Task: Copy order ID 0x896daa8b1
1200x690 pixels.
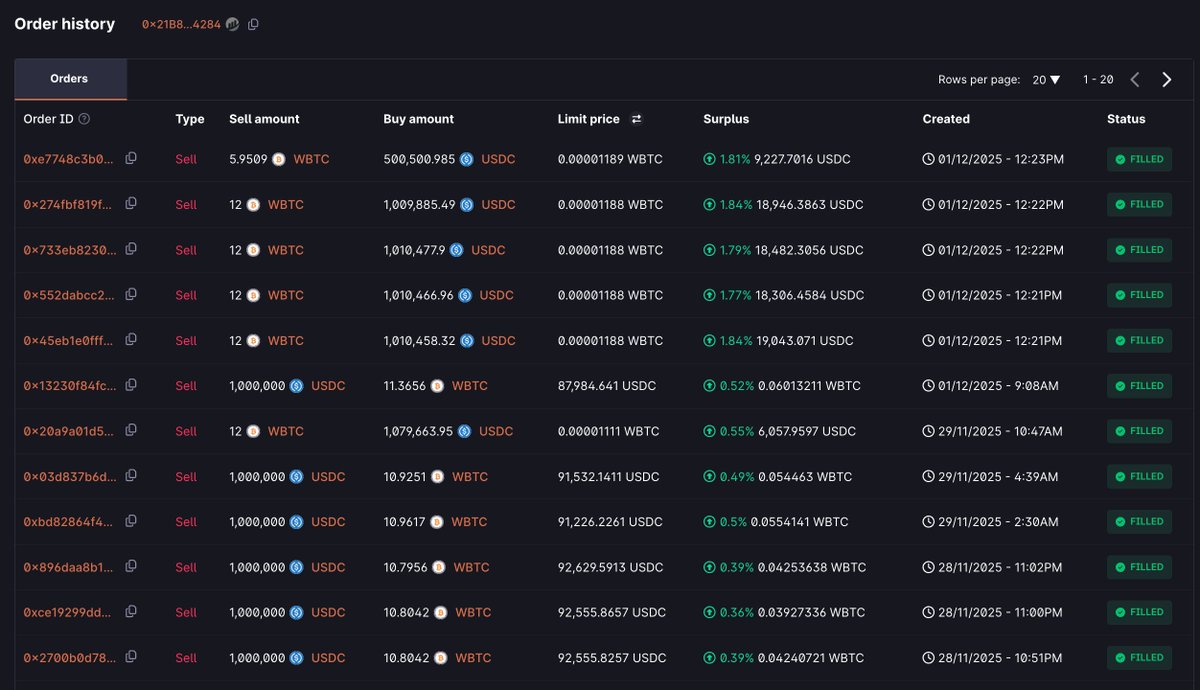Action: pyautogui.click(x=131, y=567)
